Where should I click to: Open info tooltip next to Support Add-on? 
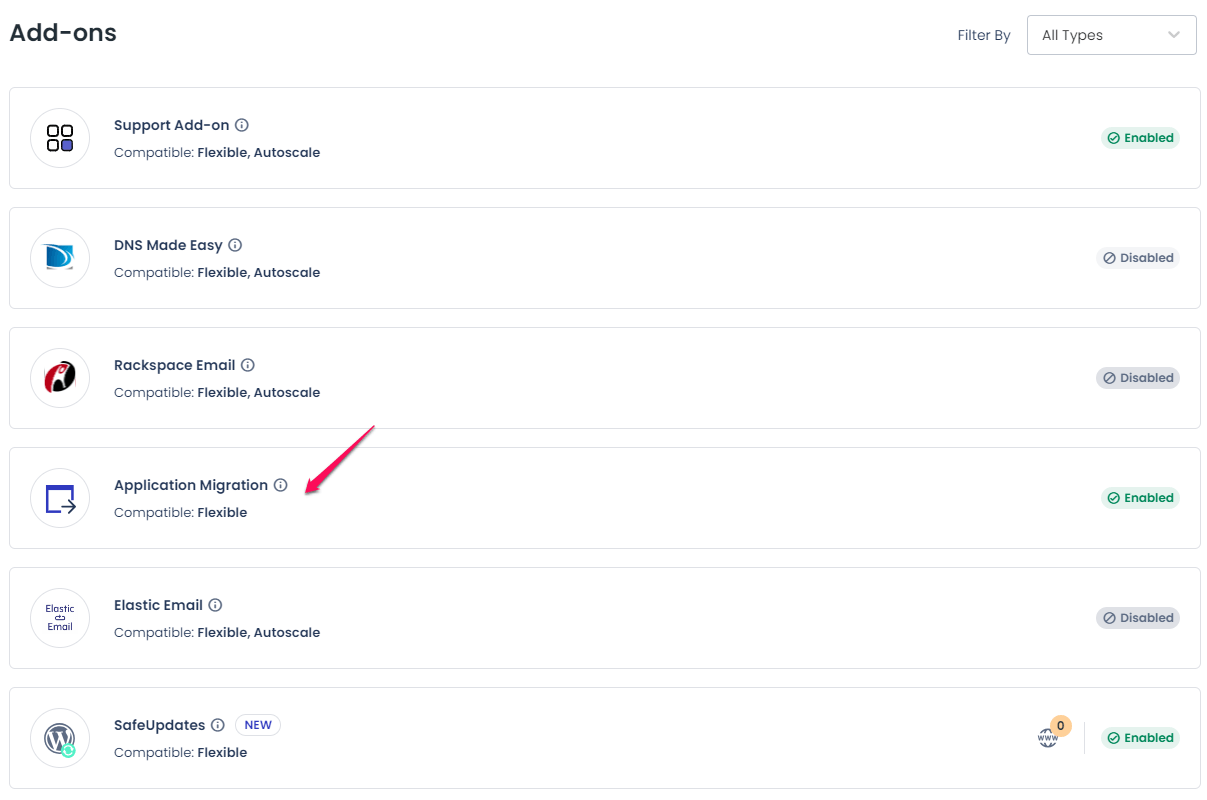tap(242, 125)
